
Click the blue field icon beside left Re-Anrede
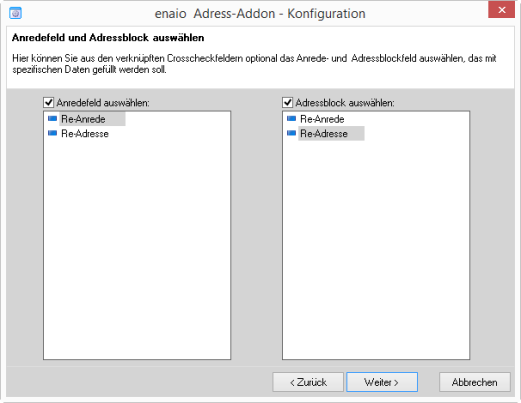(52, 119)
